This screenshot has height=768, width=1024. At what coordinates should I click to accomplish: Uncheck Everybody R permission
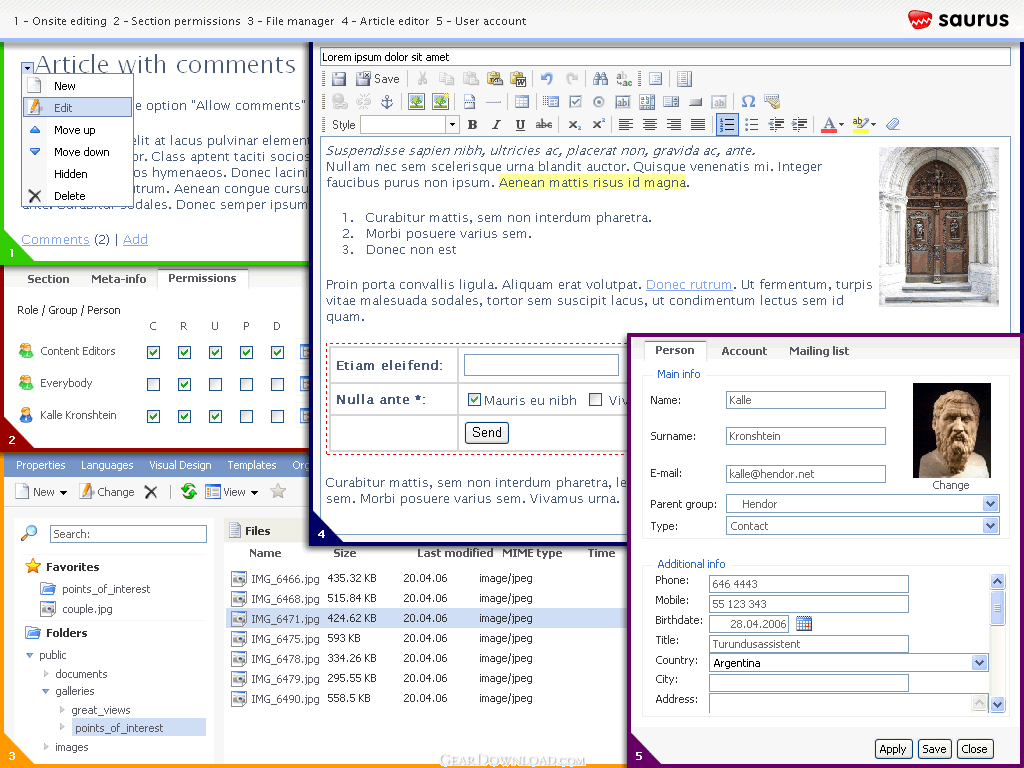(184, 385)
